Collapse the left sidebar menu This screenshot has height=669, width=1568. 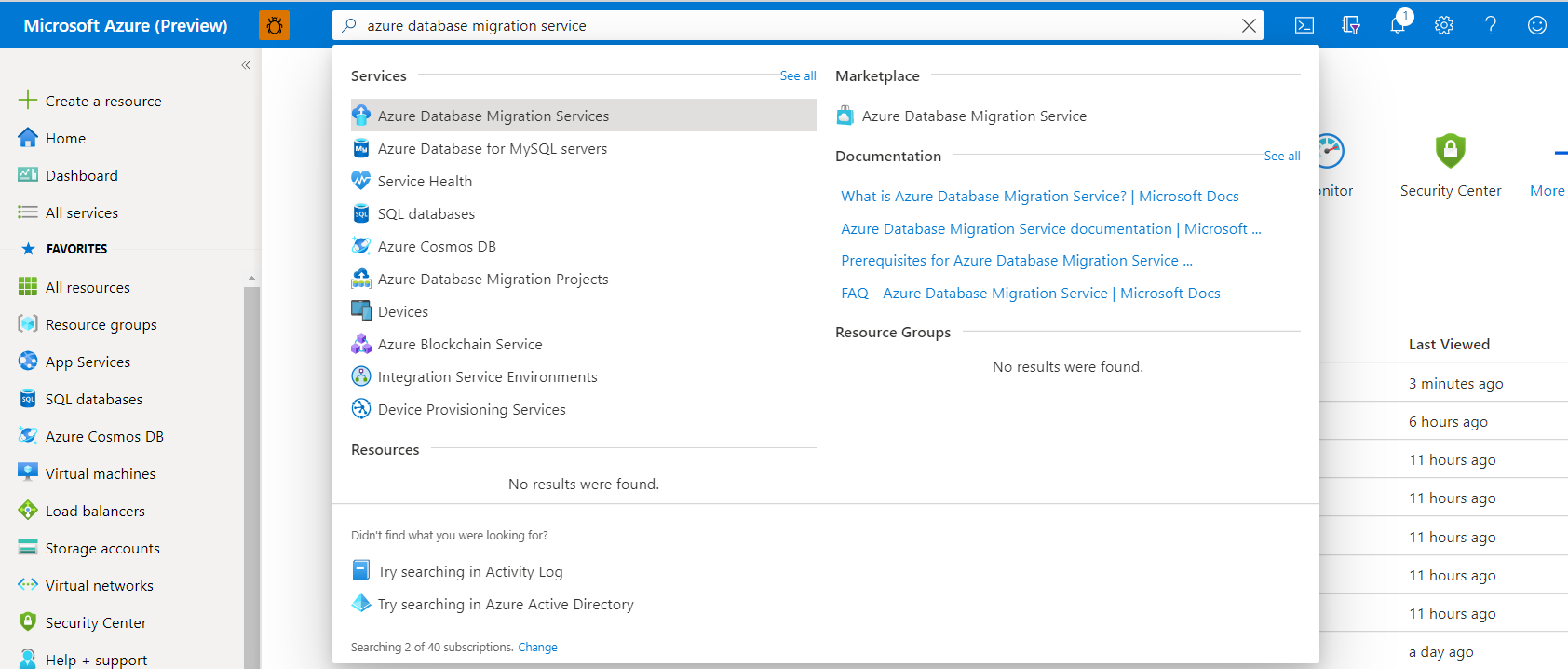pyautogui.click(x=246, y=65)
